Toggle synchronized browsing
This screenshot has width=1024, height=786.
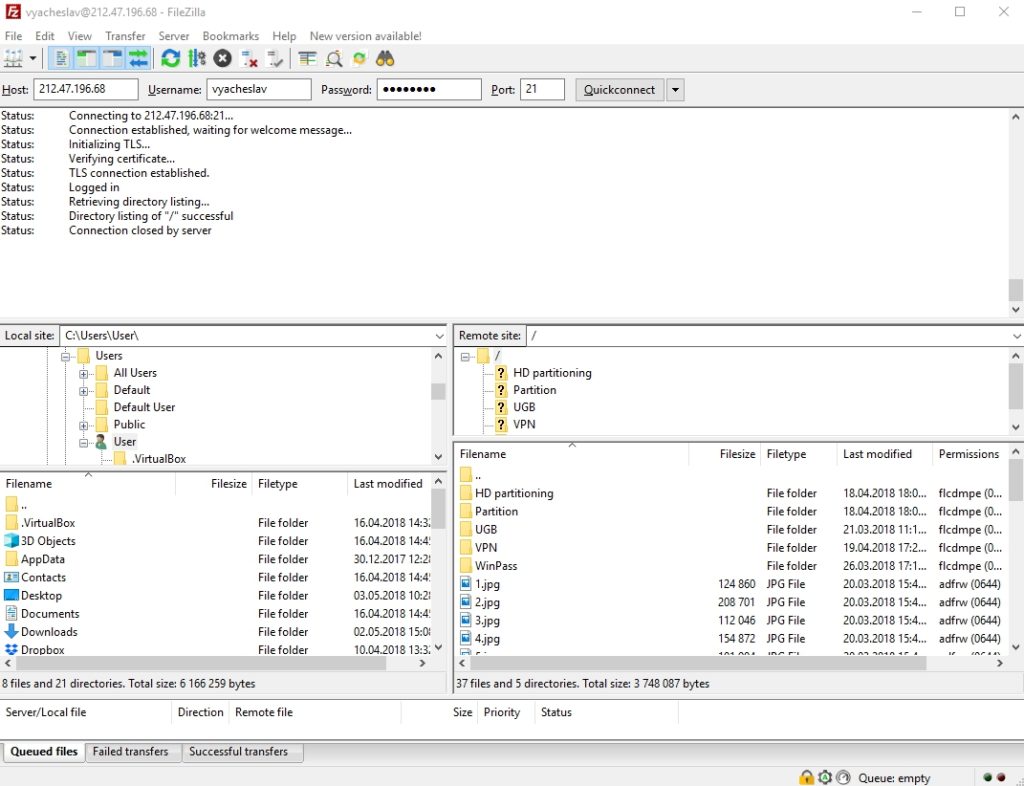click(359, 59)
